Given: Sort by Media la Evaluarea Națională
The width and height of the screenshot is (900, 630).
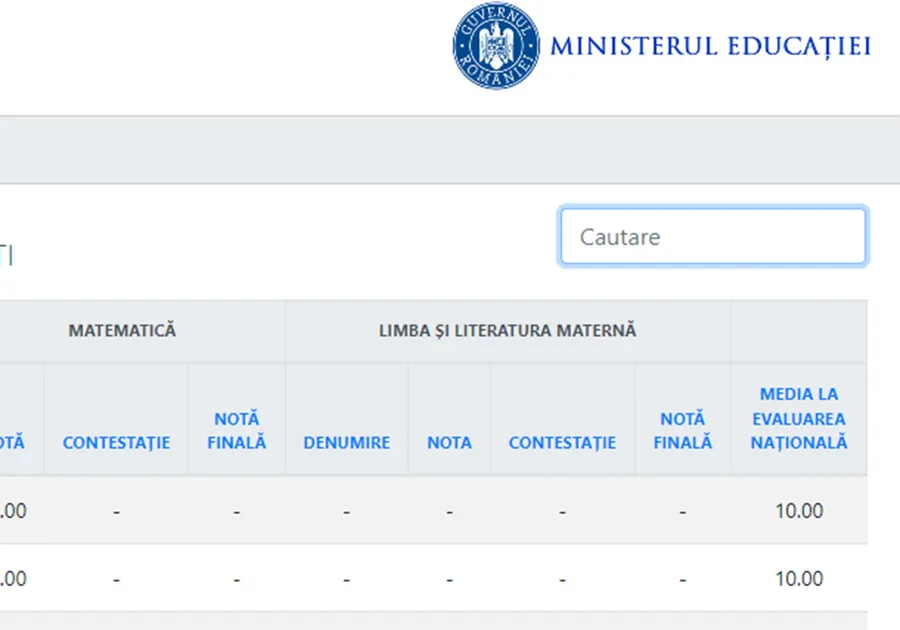Looking at the screenshot, I should pos(798,418).
